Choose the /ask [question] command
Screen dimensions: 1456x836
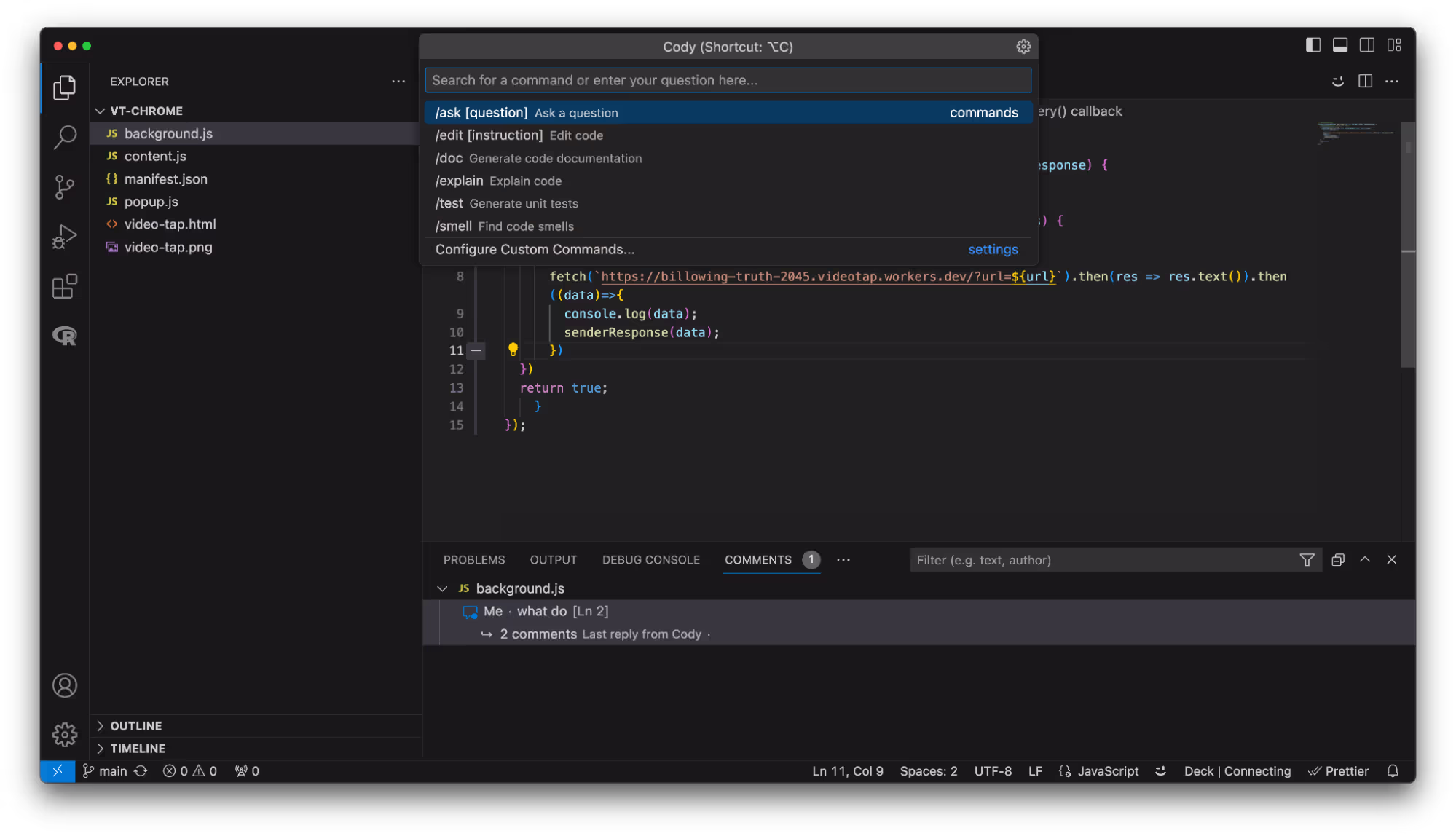coord(728,112)
